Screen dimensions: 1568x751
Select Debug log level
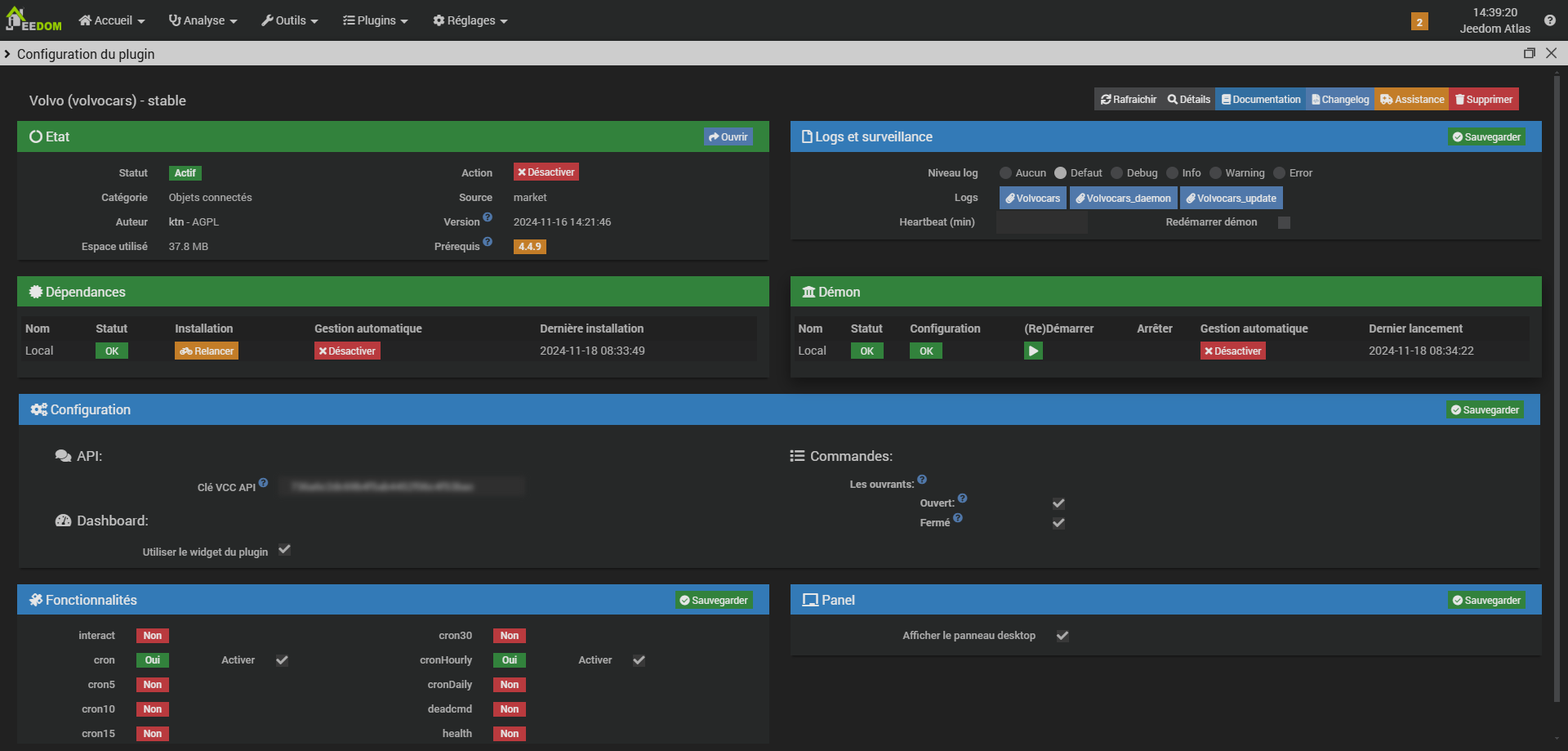(x=1117, y=173)
